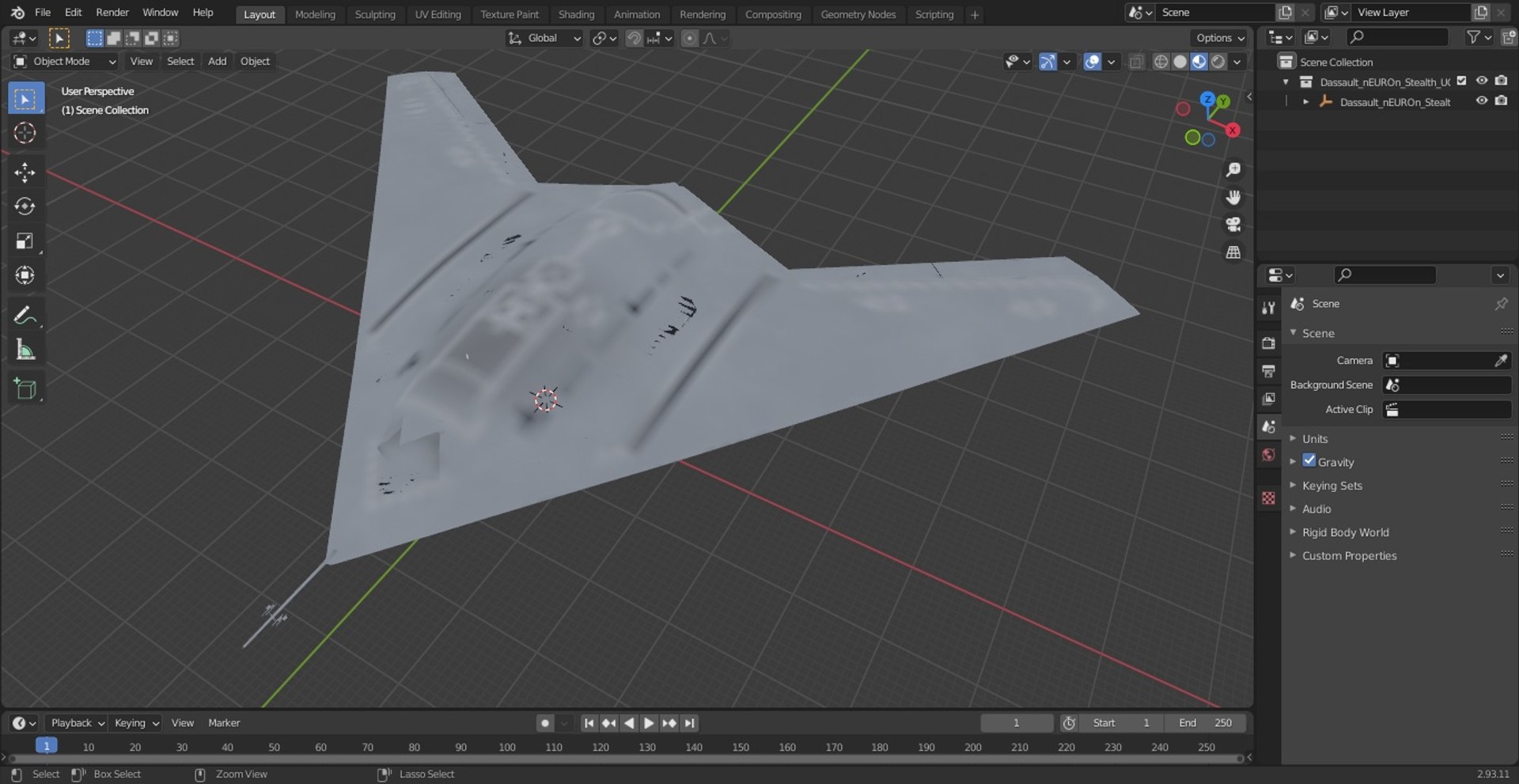1519x784 pixels.
Task: Open the Playback dropdown in timeline
Action: pyautogui.click(x=78, y=723)
